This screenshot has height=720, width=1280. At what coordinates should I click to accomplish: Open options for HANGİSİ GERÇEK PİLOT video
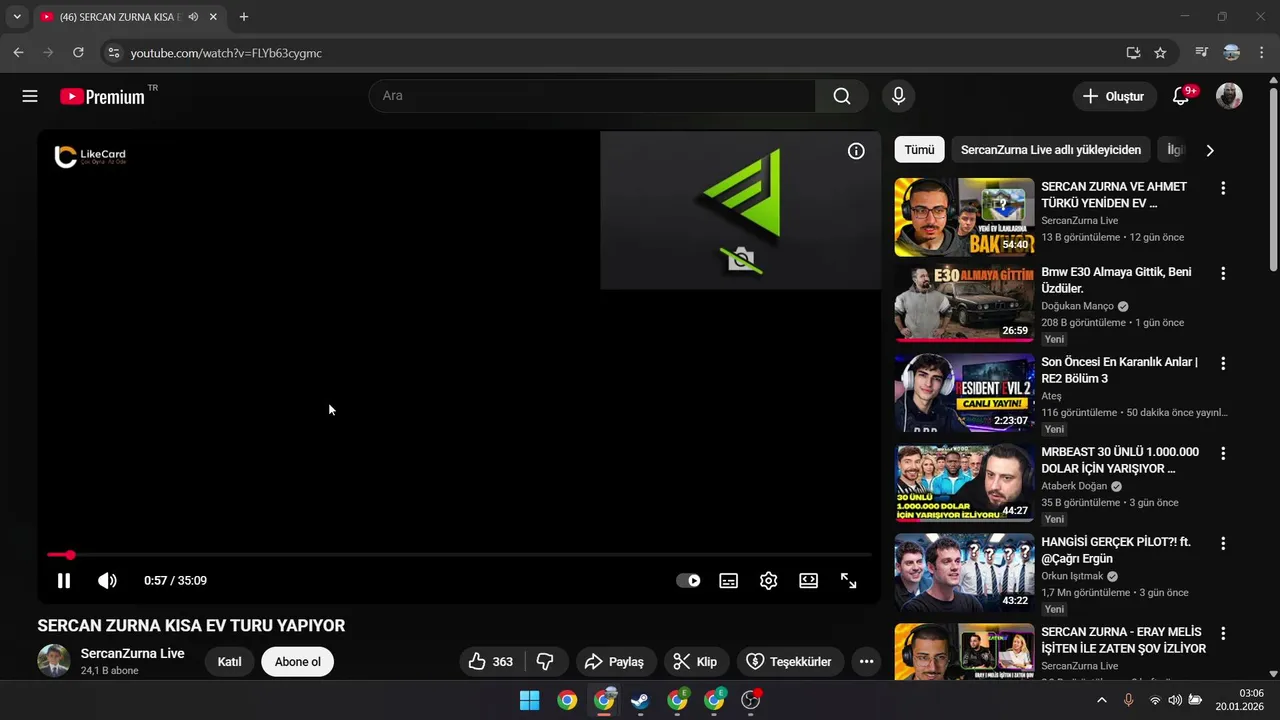1222,543
